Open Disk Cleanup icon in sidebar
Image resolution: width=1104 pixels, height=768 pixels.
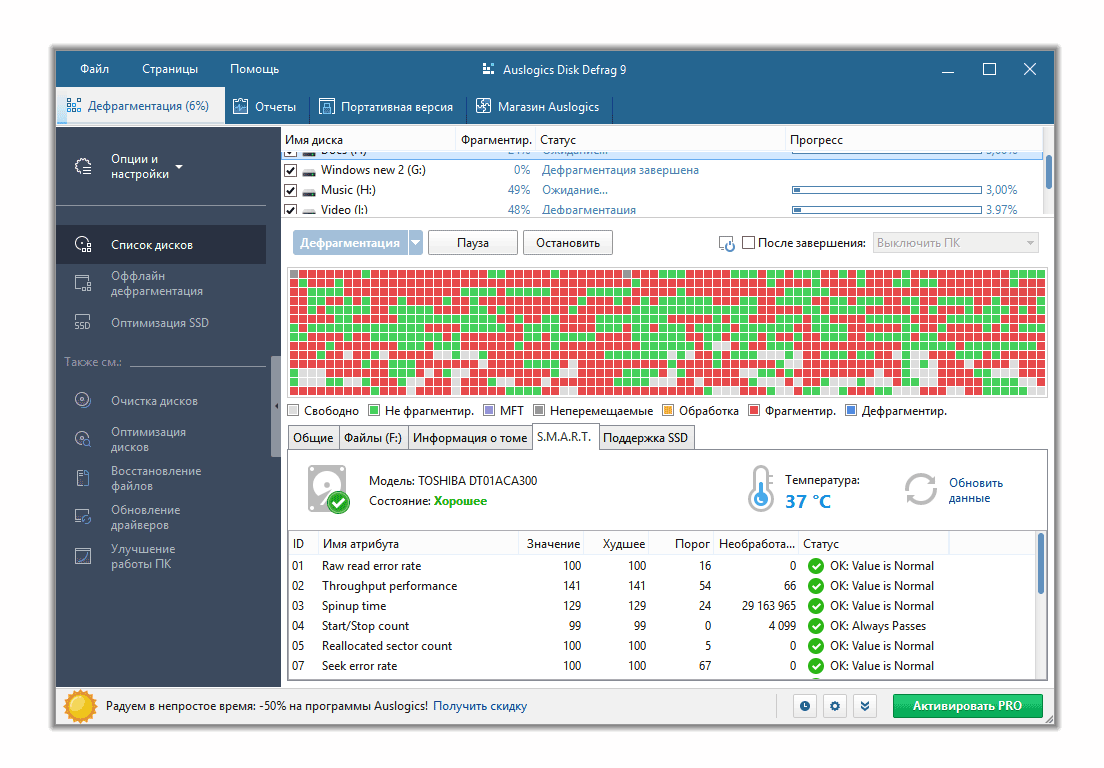(84, 401)
